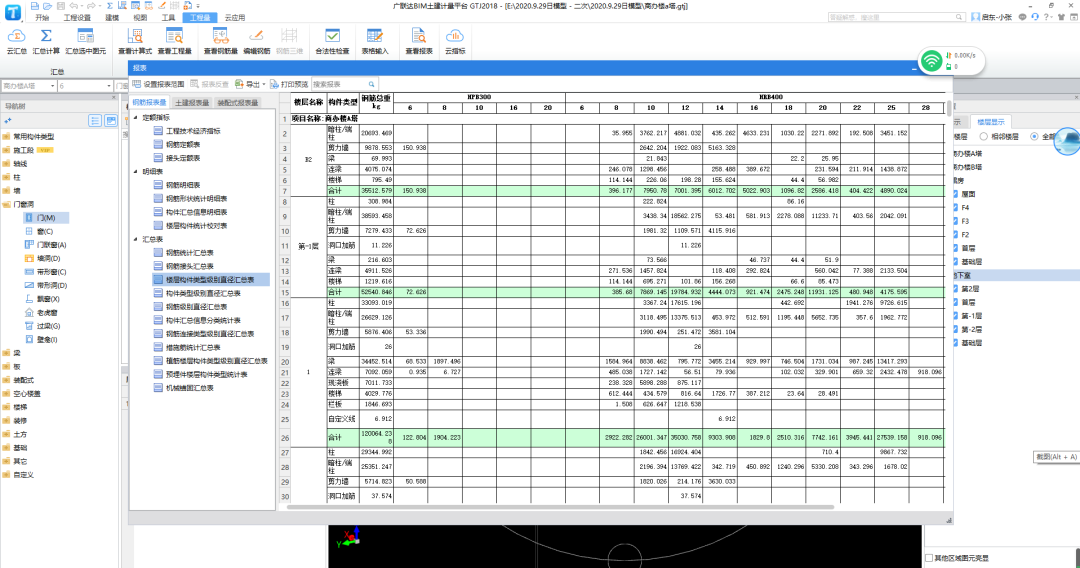1080x568 pixels.
Task: Open 机械锚固汇总表 report
Action: (189, 388)
